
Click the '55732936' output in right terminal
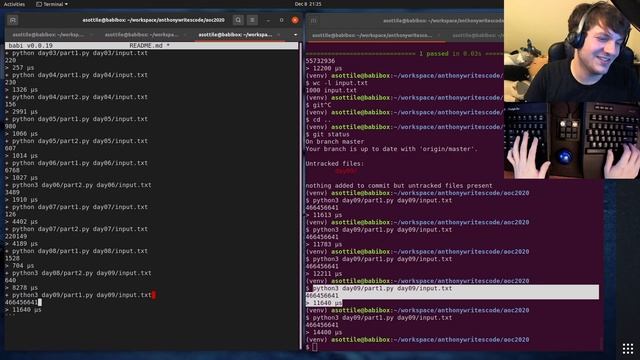[320, 61]
